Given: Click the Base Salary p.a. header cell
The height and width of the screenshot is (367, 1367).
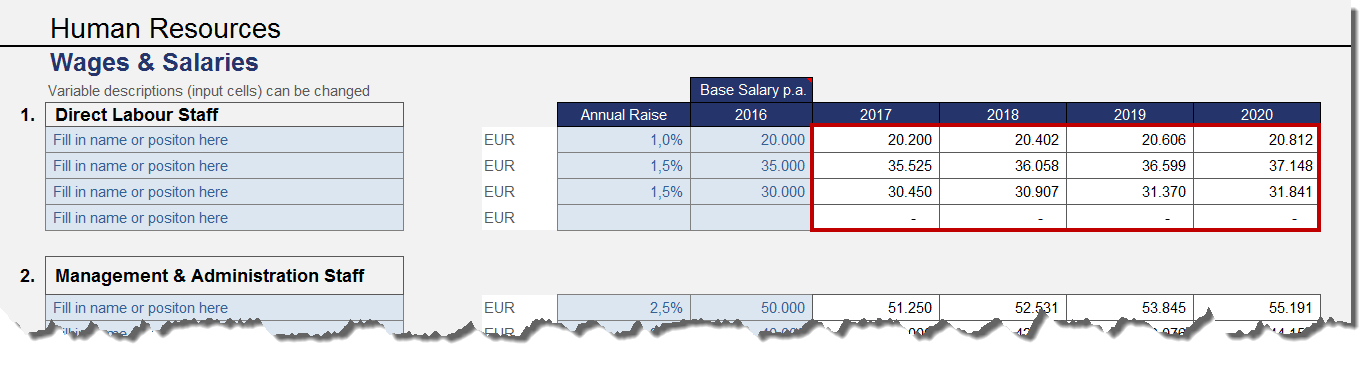Looking at the screenshot, I should 751,89.
